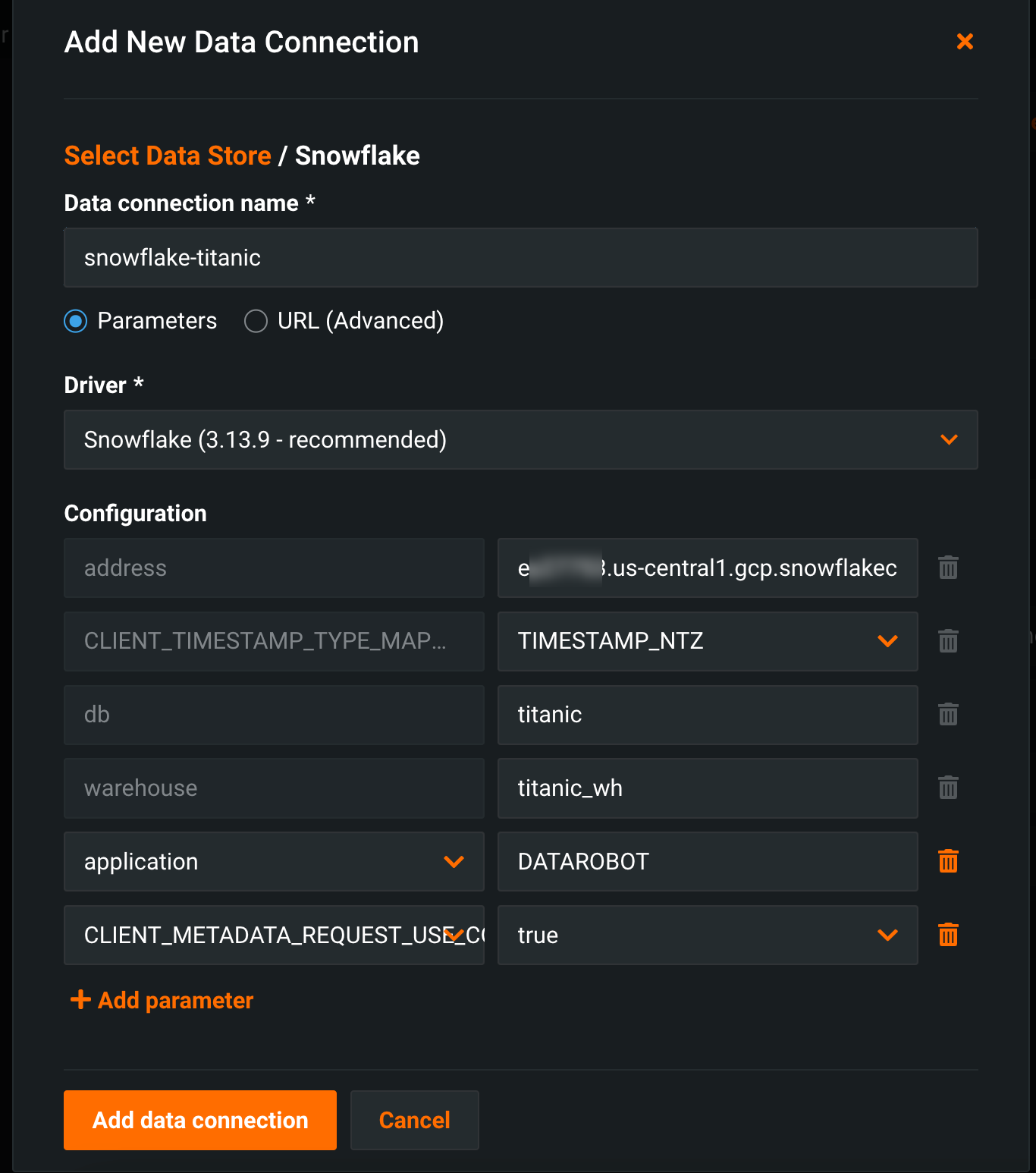The height and width of the screenshot is (1173, 1036).
Task: Expand the true value dropdown
Action: 887,935
